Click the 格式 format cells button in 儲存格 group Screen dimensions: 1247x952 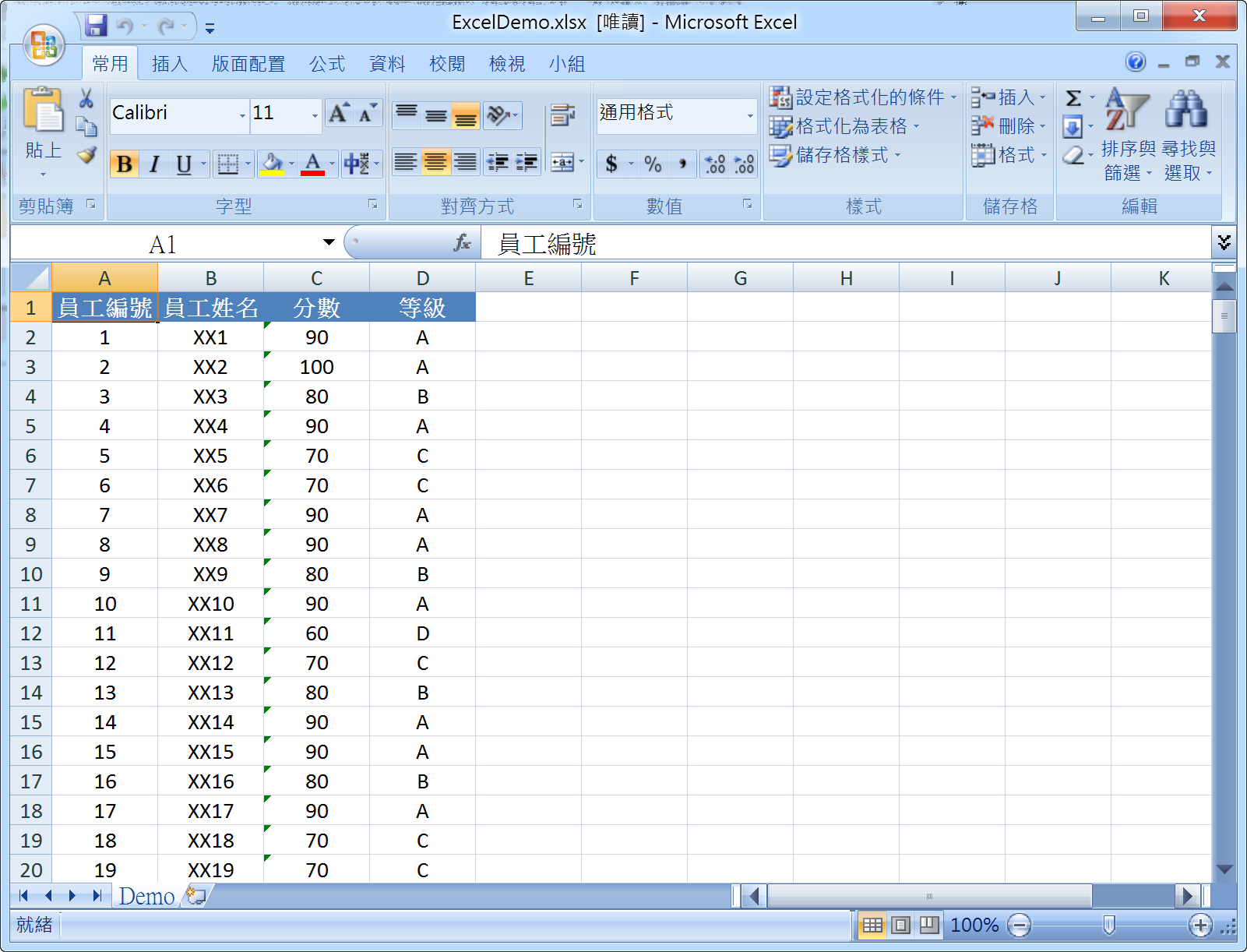(1009, 155)
